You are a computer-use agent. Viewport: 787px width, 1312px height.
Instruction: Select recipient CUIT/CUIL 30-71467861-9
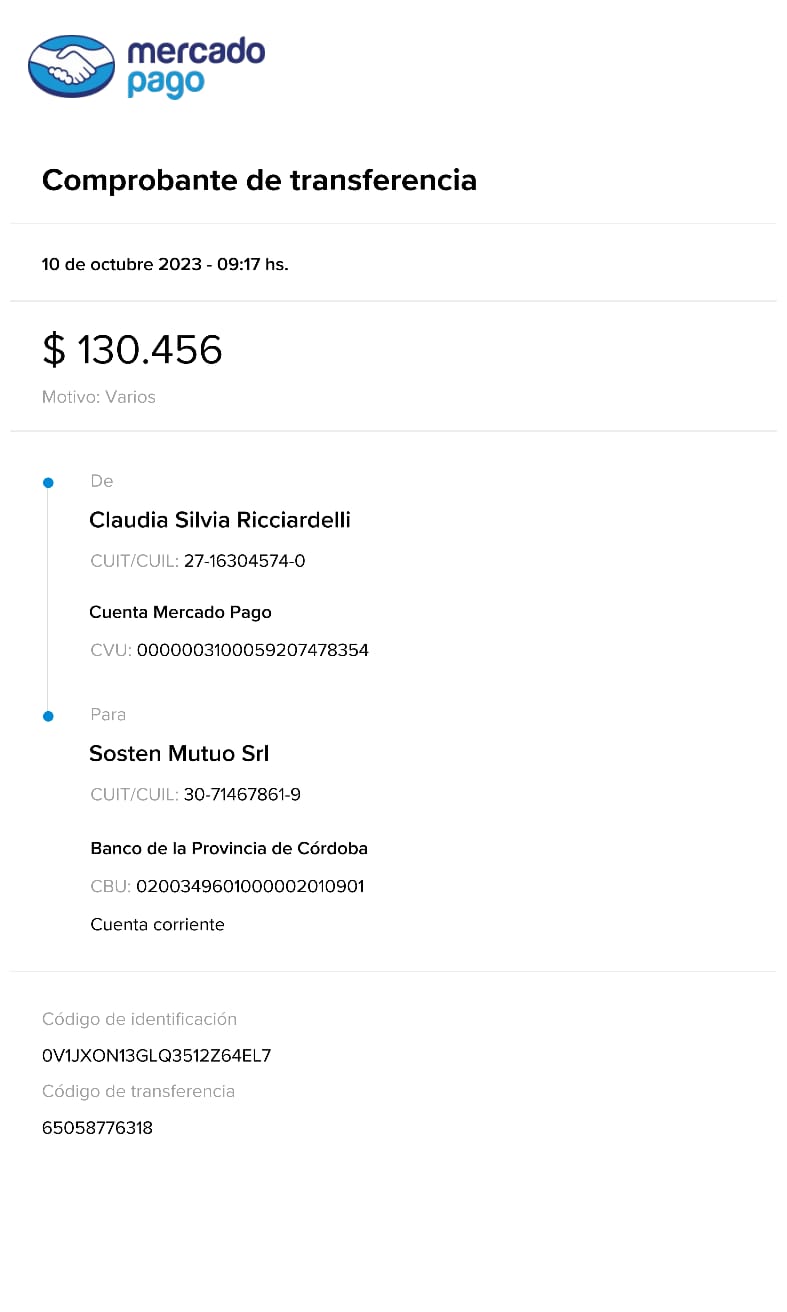[242, 795]
